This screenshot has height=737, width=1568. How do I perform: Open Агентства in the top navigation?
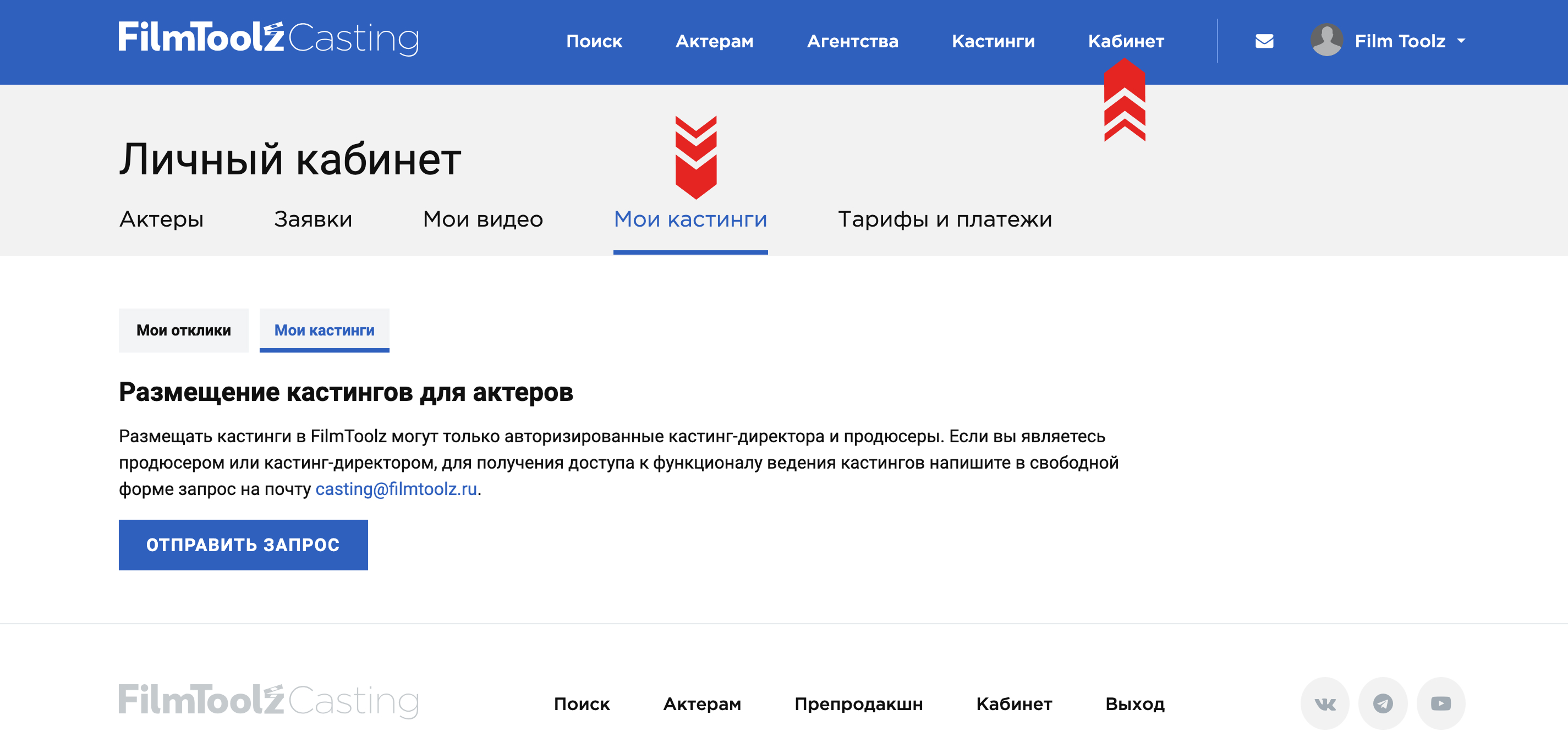(852, 41)
